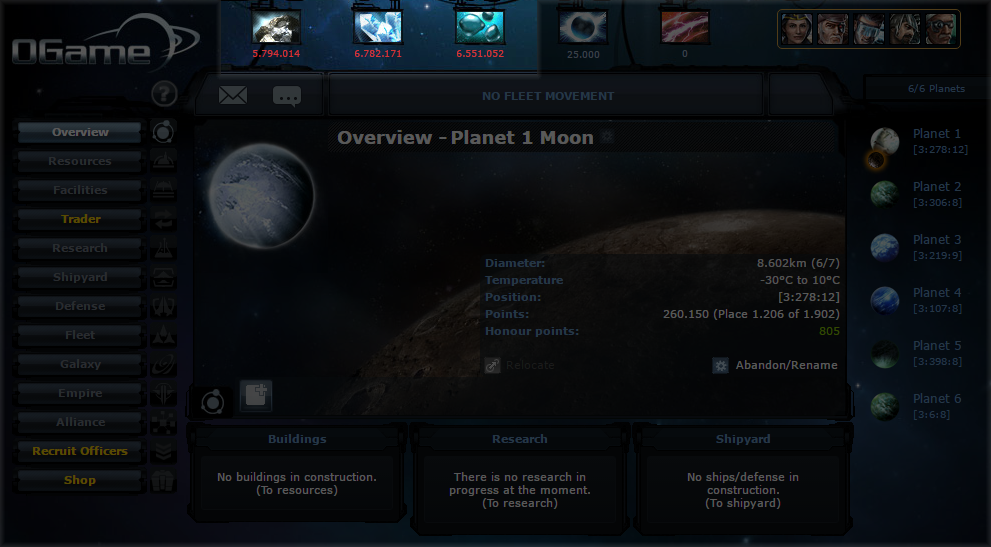The height and width of the screenshot is (547, 991).
Task: Select Planet 6 in planet list
Action: [x=918, y=407]
